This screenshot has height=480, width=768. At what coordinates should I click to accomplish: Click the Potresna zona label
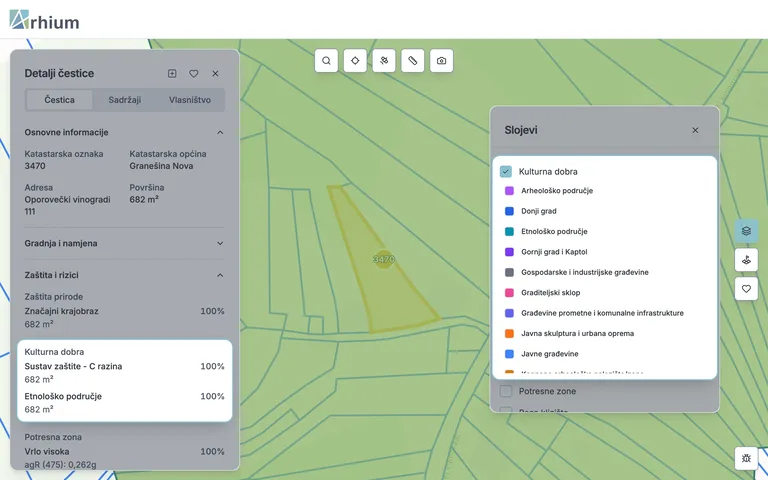53,437
